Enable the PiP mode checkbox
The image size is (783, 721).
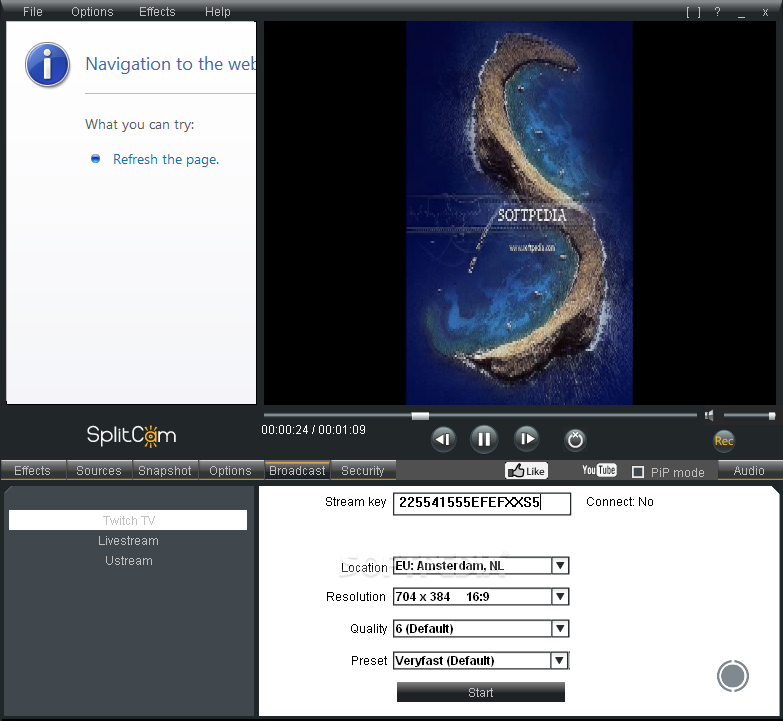click(638, 472)
